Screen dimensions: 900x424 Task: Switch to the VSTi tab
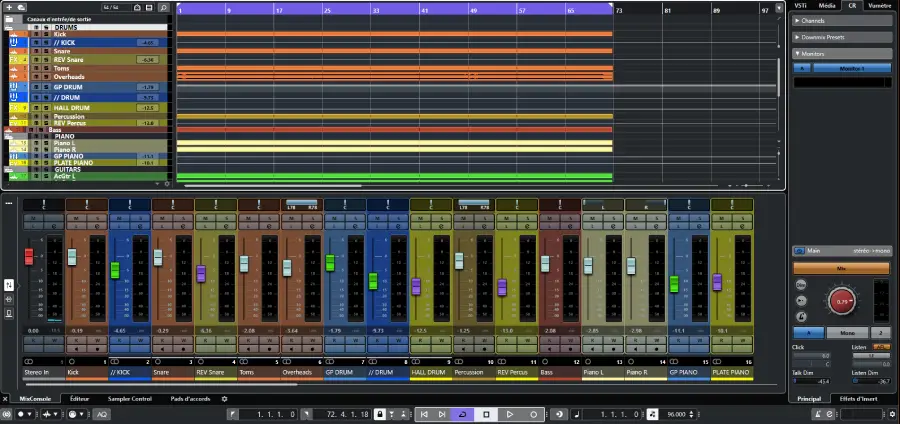click(801, 5)
